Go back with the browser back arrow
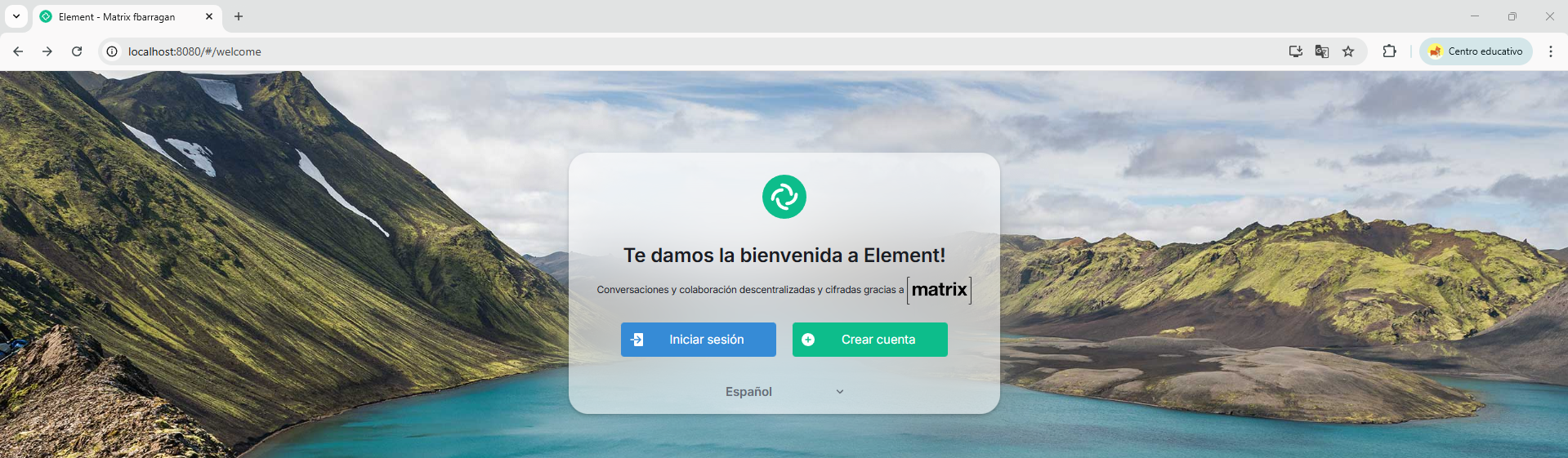This screenshot has height=458, width=1568. click(x=18, y=51)
